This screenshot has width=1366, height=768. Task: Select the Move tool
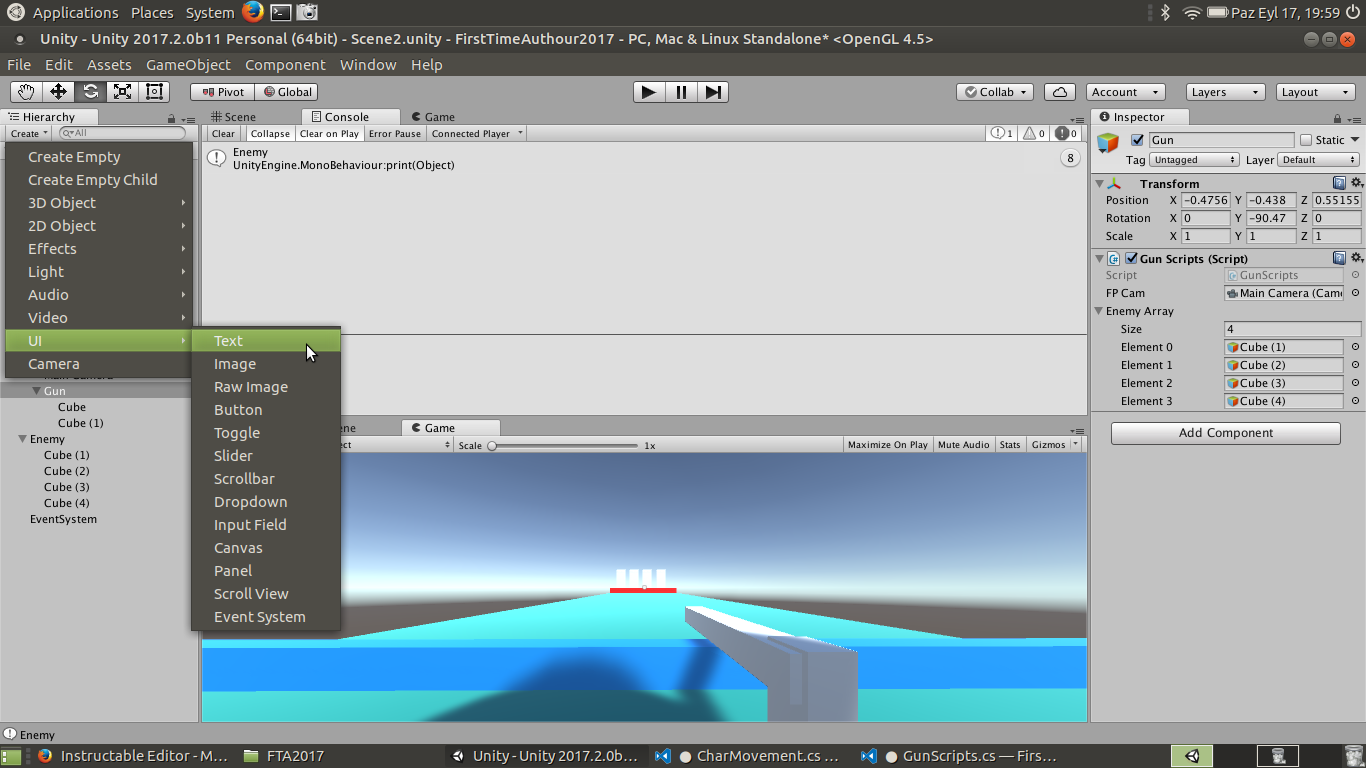coord(58,91)
